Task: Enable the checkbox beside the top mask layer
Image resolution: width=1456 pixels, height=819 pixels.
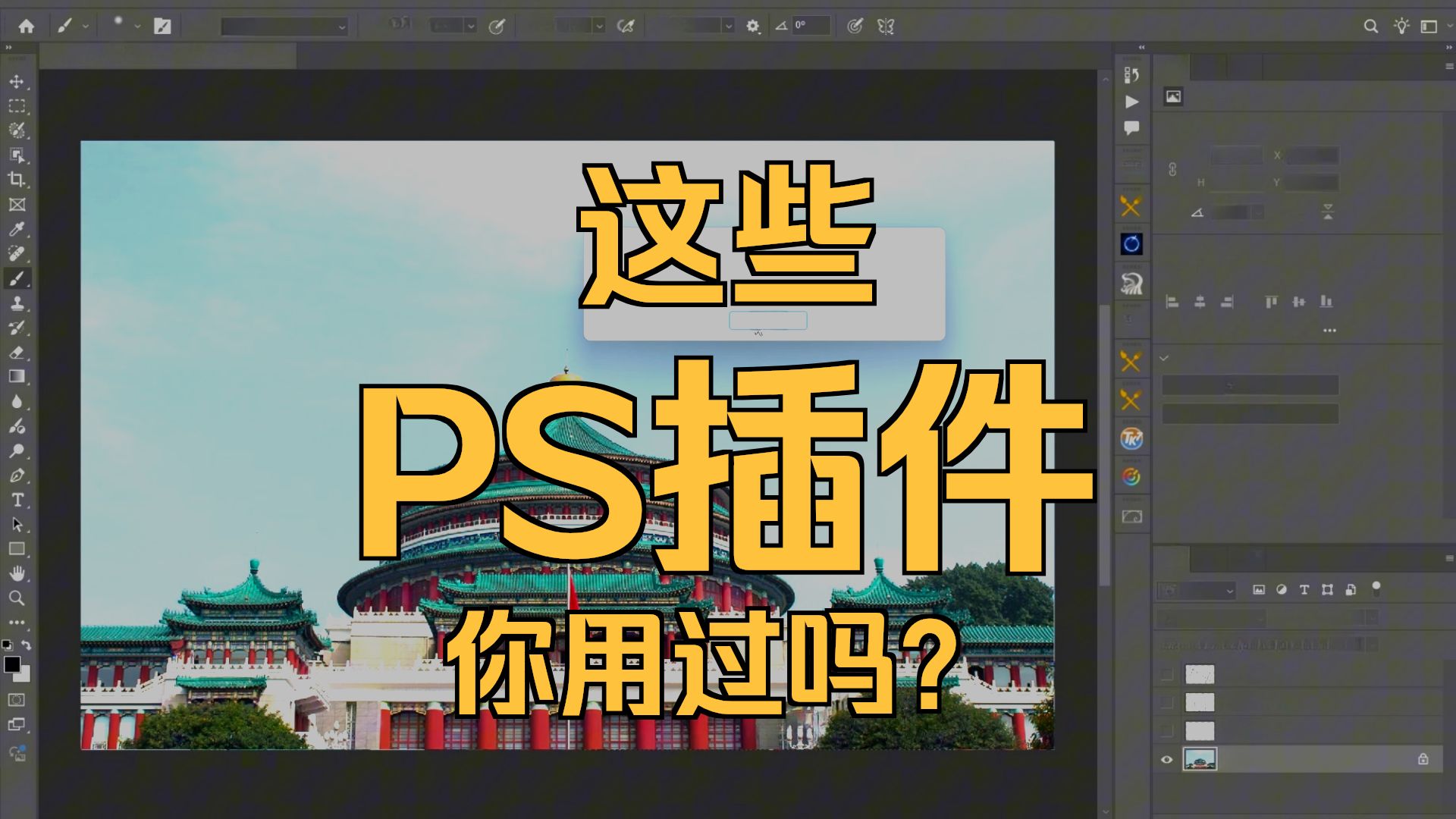Action: (x=1167, y=675)
